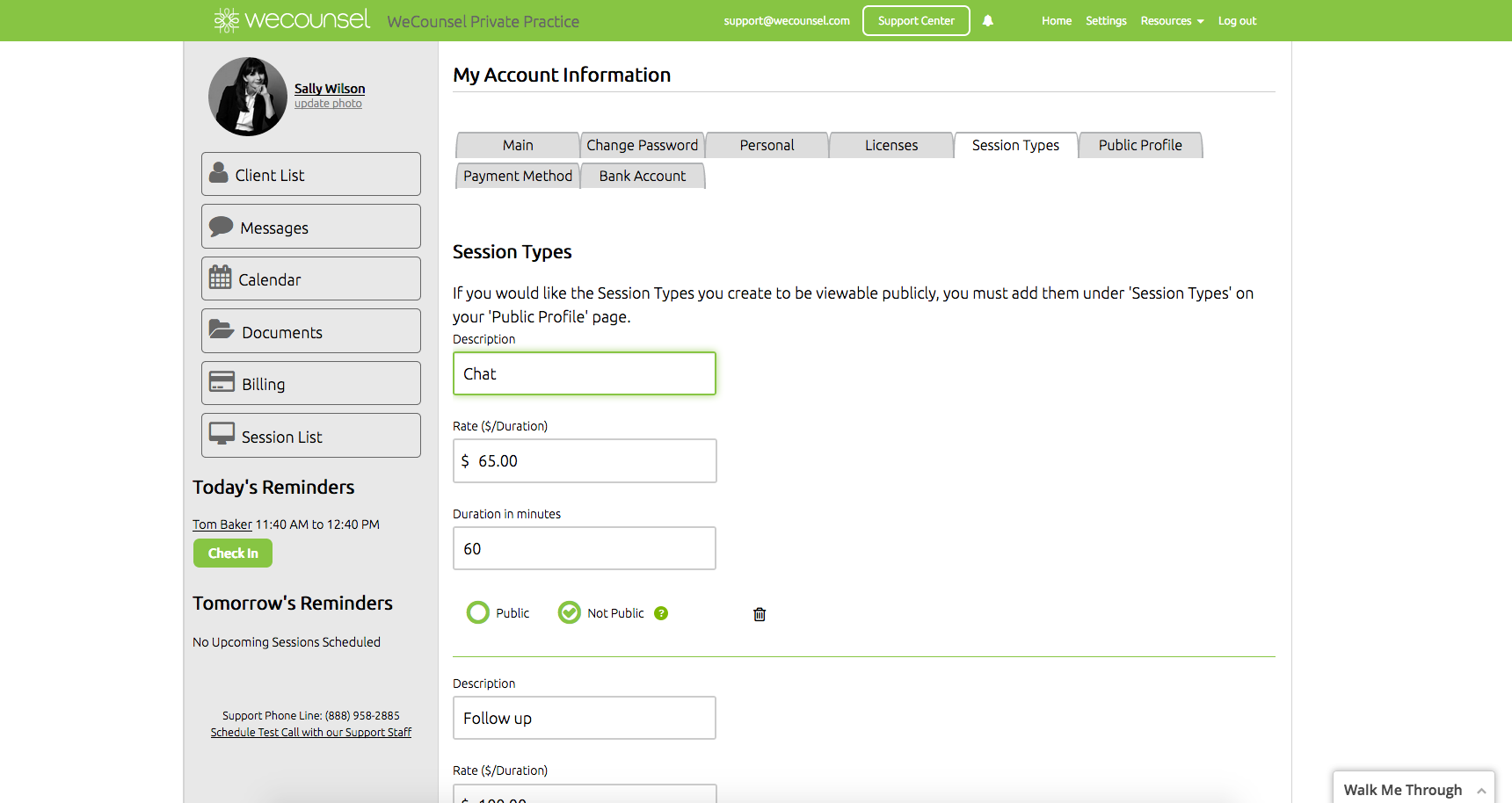Click the Support Center button
The width and height of the screenshot is (1512, 803).
916,21
